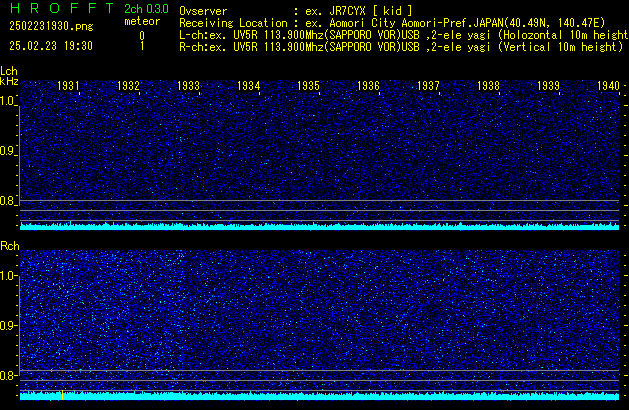Click the date stamp 25.02.23 19:30
Image resolution: width=629 pixels, height=410 pixels.
click(51, 46)
